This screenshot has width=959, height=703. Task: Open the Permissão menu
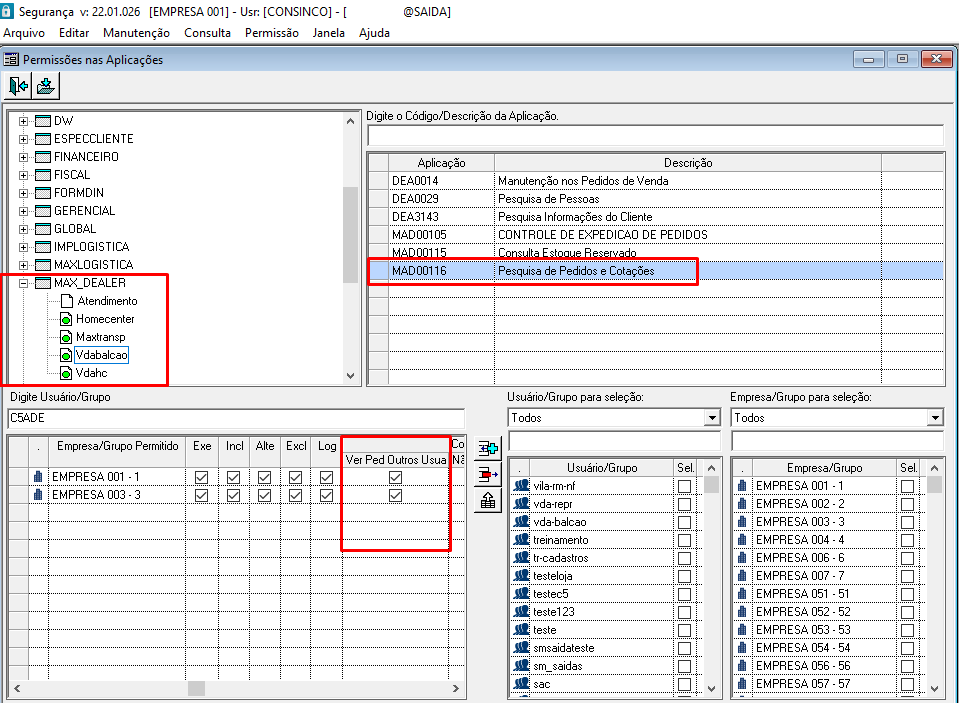(272, 33)
